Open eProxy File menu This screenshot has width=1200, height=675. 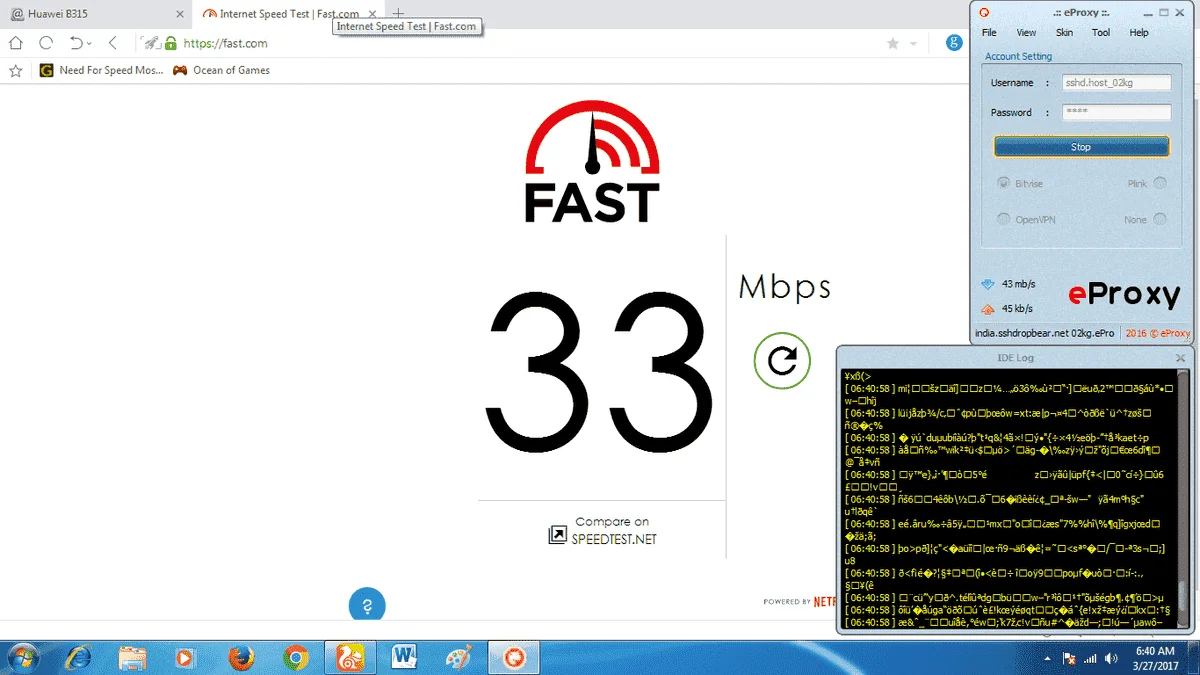coord(989,33)
